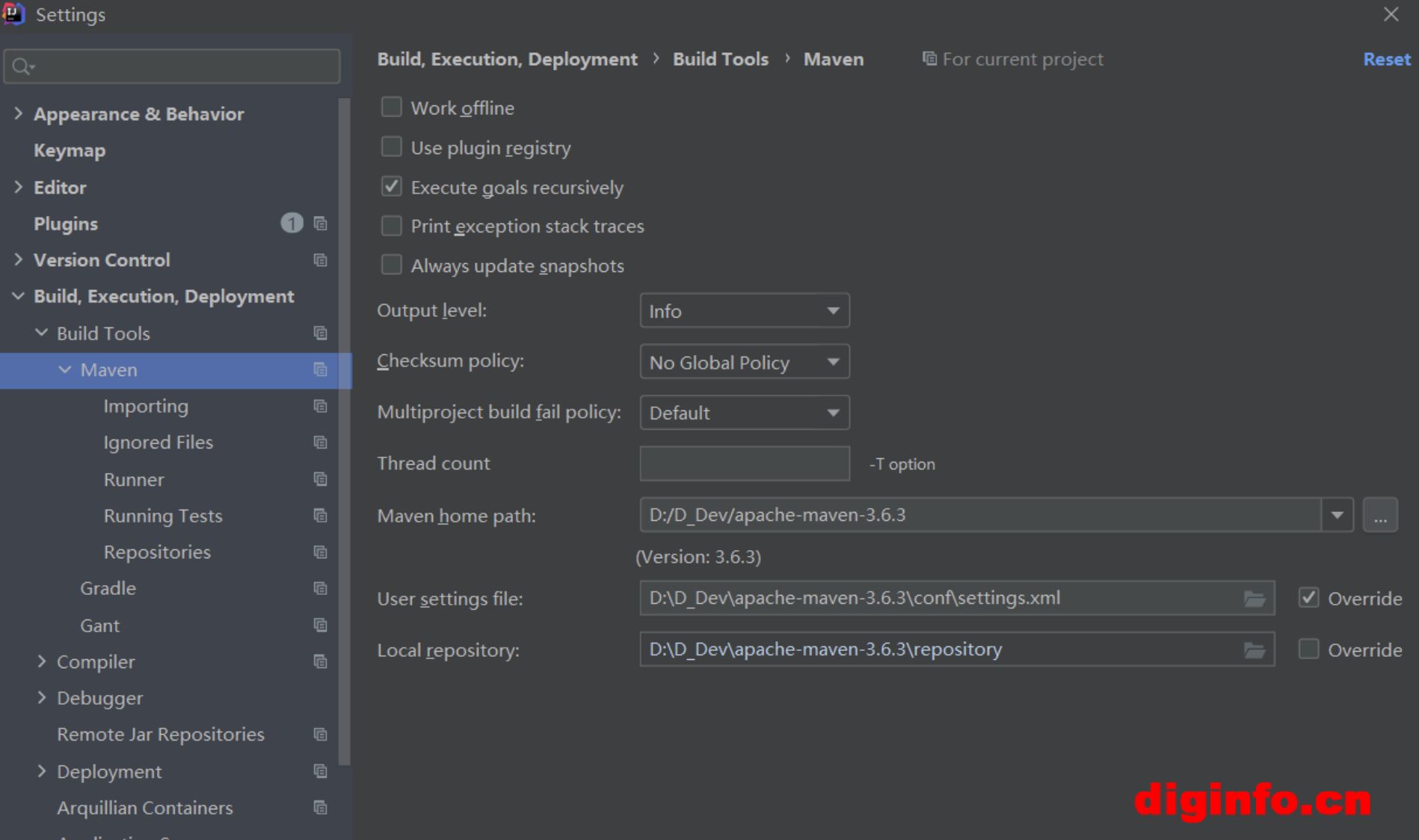Click the search magnifier icon in settings
Image resolution: width=1419 pixels, height=840 pixels.
(23, 67)
